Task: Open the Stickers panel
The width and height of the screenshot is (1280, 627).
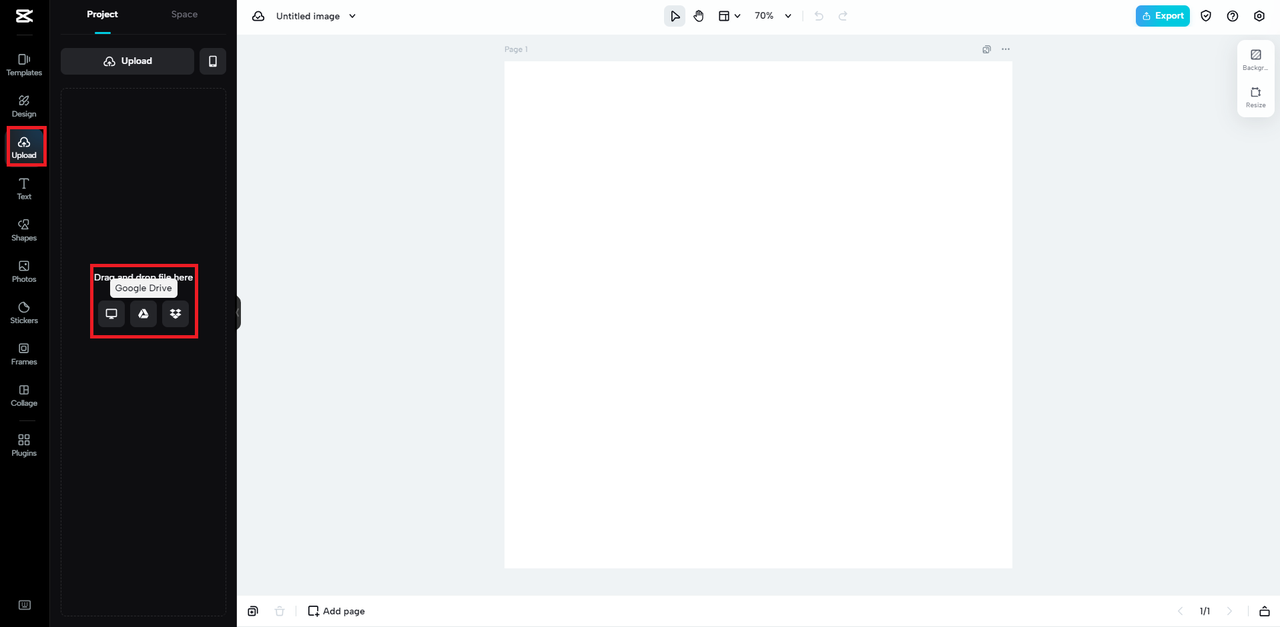Action: click(x=24, y=313)
